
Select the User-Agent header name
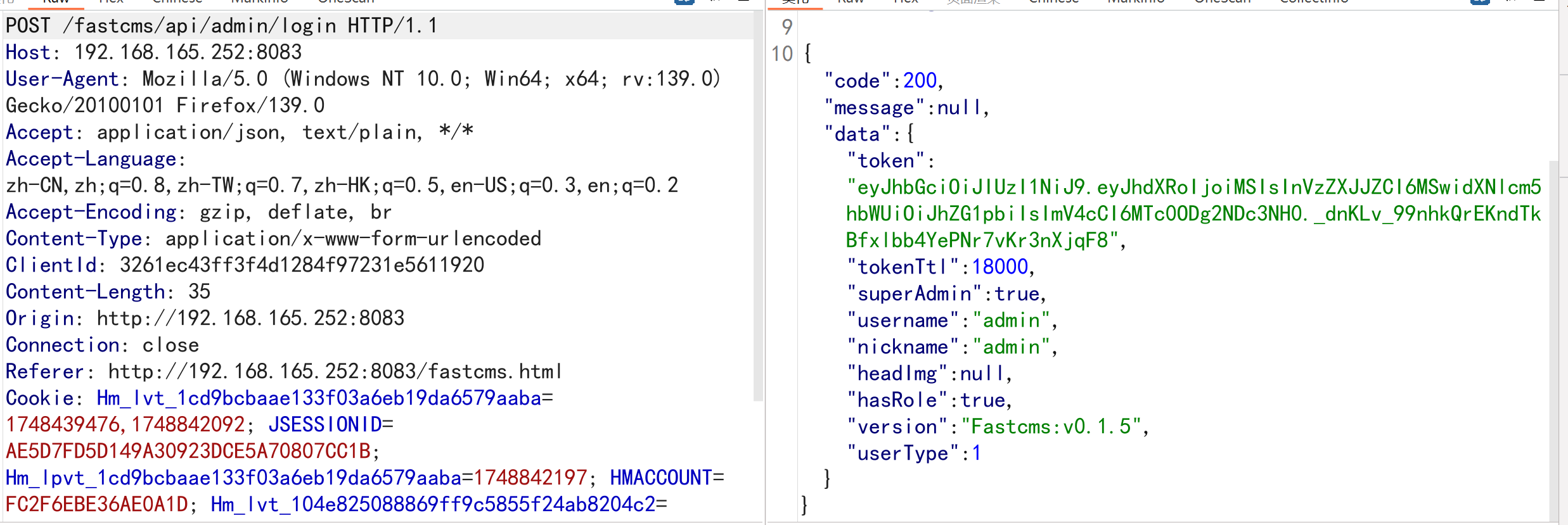coord(62,79)
